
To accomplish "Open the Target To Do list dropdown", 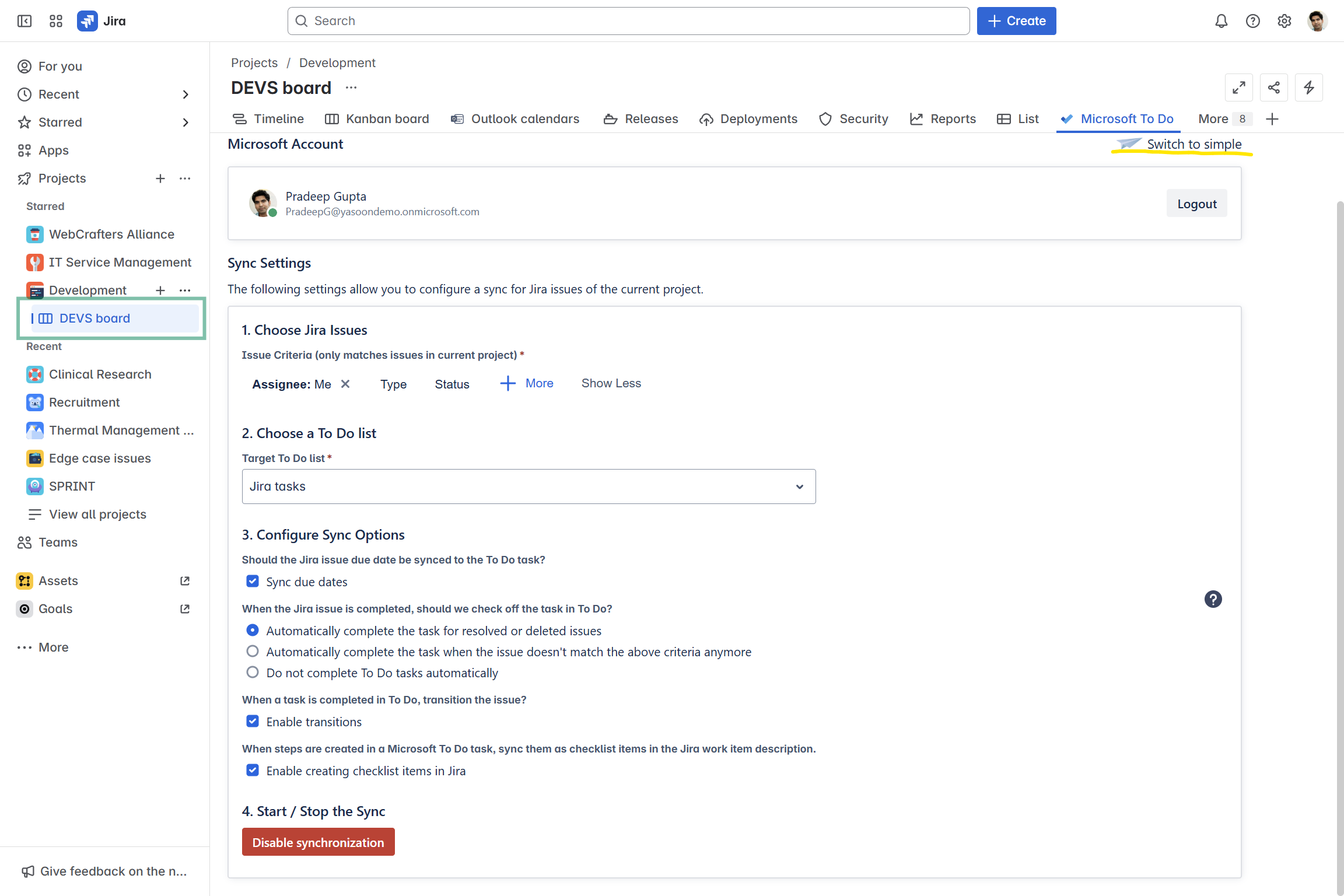I will pos(528,487).
